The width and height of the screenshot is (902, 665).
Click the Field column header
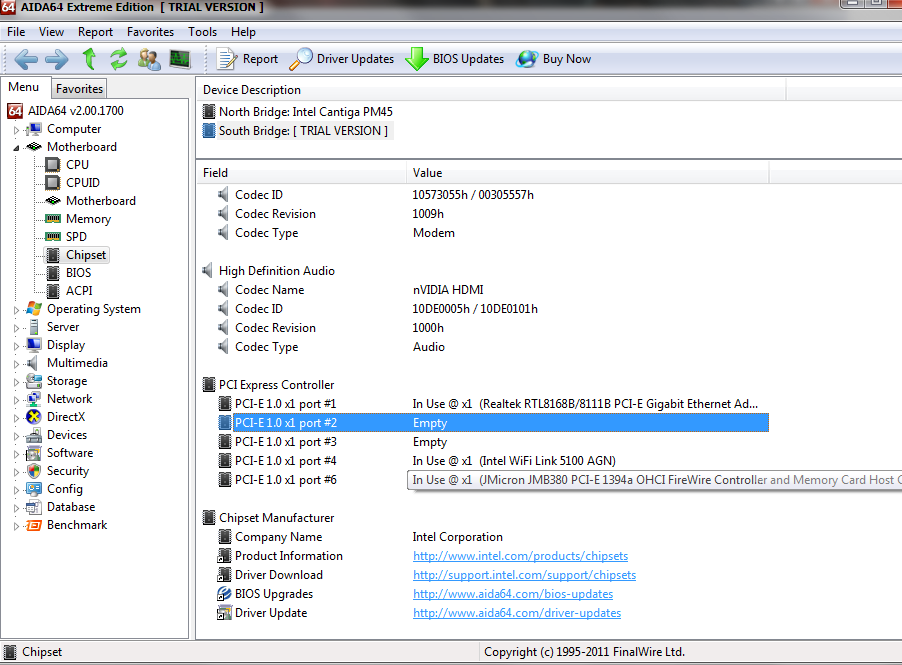pyautogui.click(x=301, y=173)
